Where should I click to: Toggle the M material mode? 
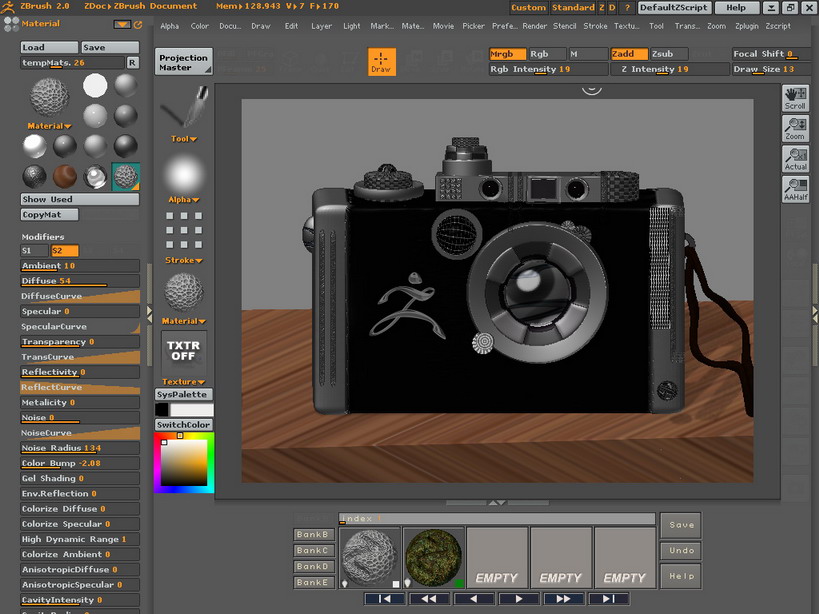coord(588,54)
